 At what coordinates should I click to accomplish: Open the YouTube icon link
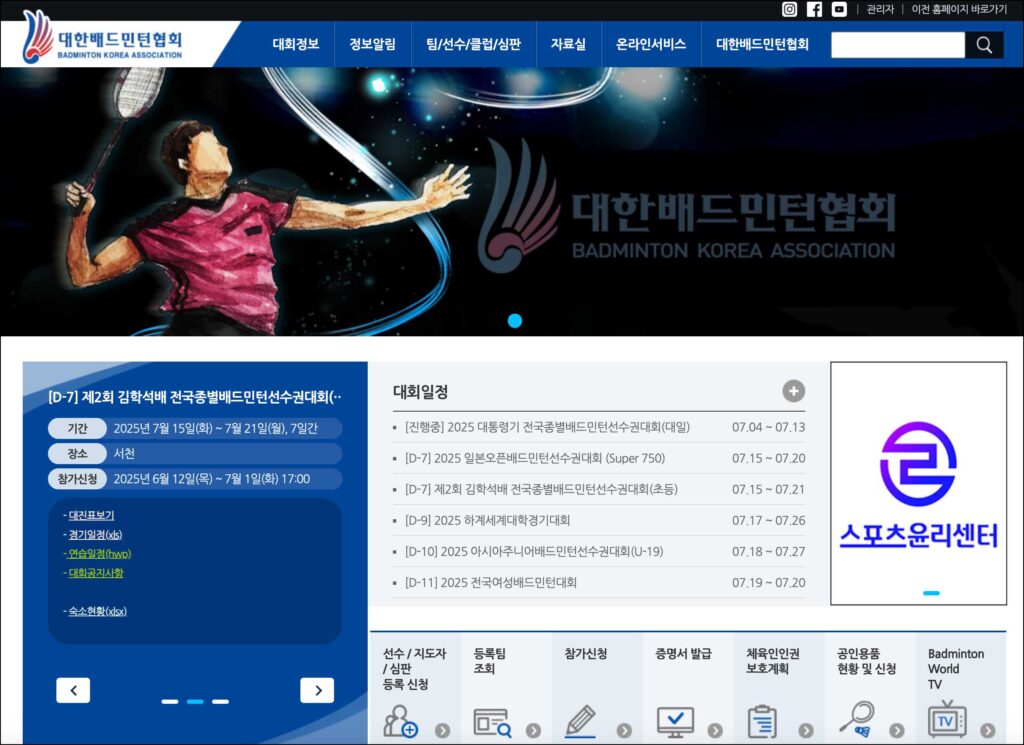(839, 9)
